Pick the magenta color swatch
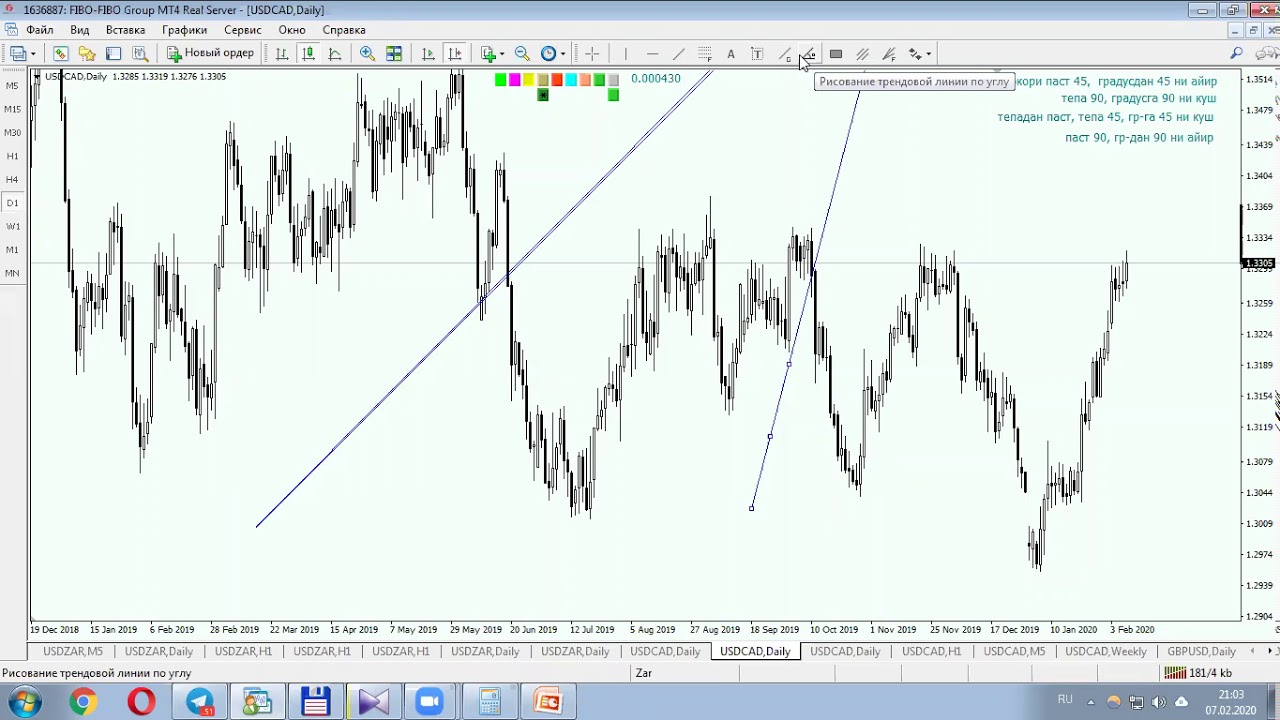Viewport: 1280px width, 720px height. (514, 80)
